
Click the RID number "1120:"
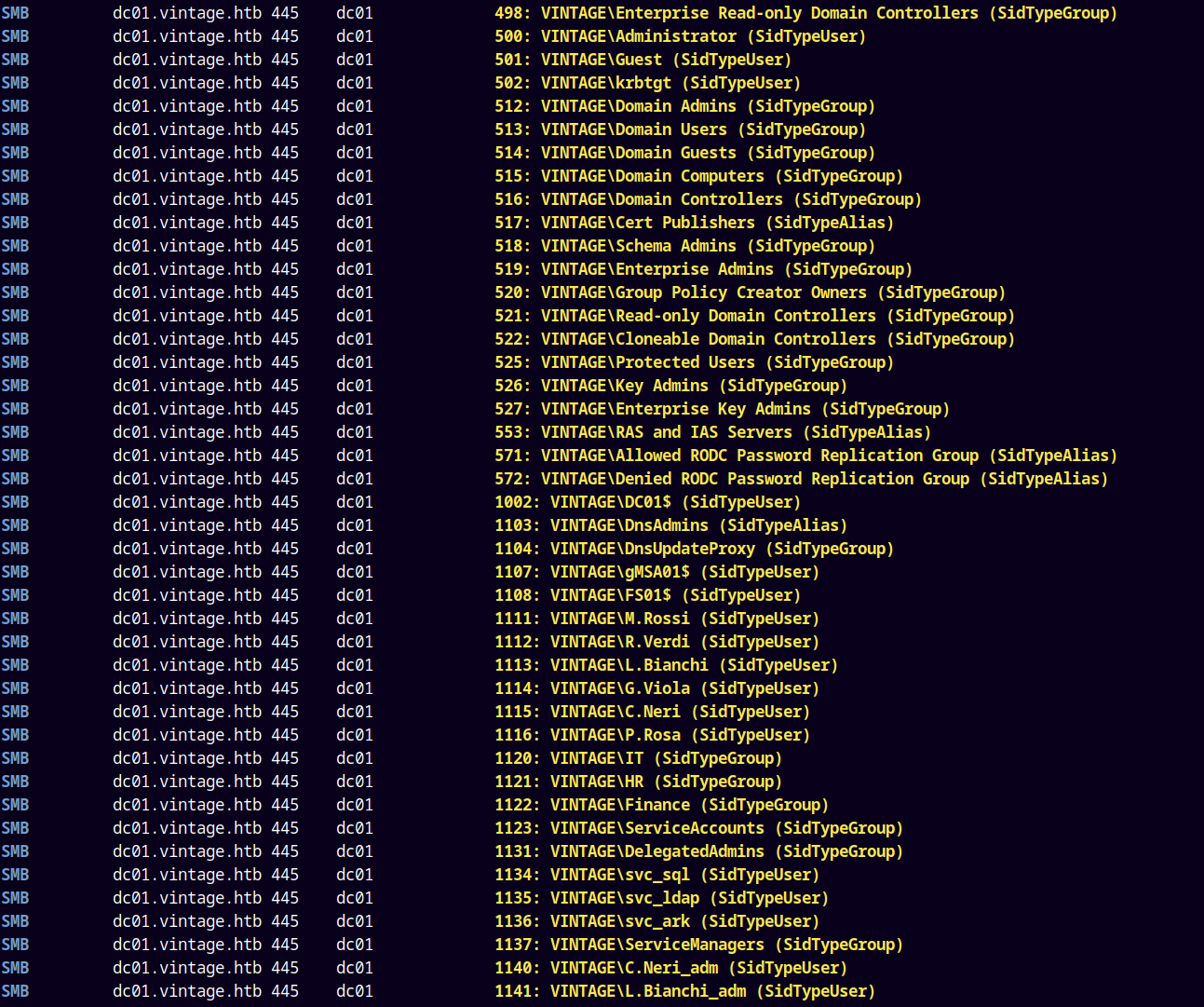tap(518, 758)
